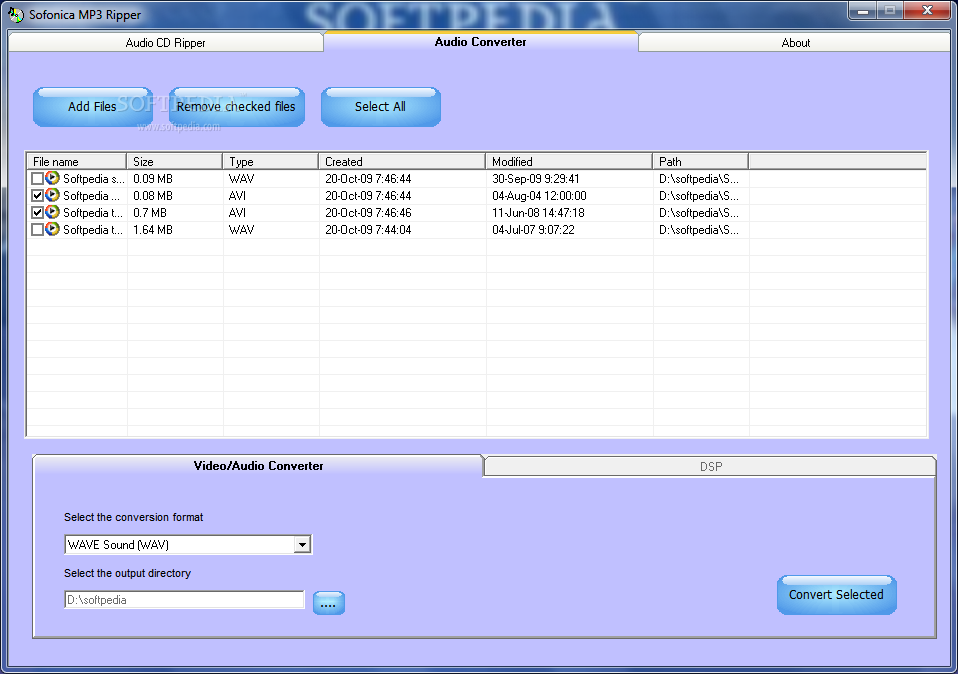The height and width of the screenshot is (674, 958).
Task: Click WAV type cell in the 0.09 MB row
Action: 241,178
